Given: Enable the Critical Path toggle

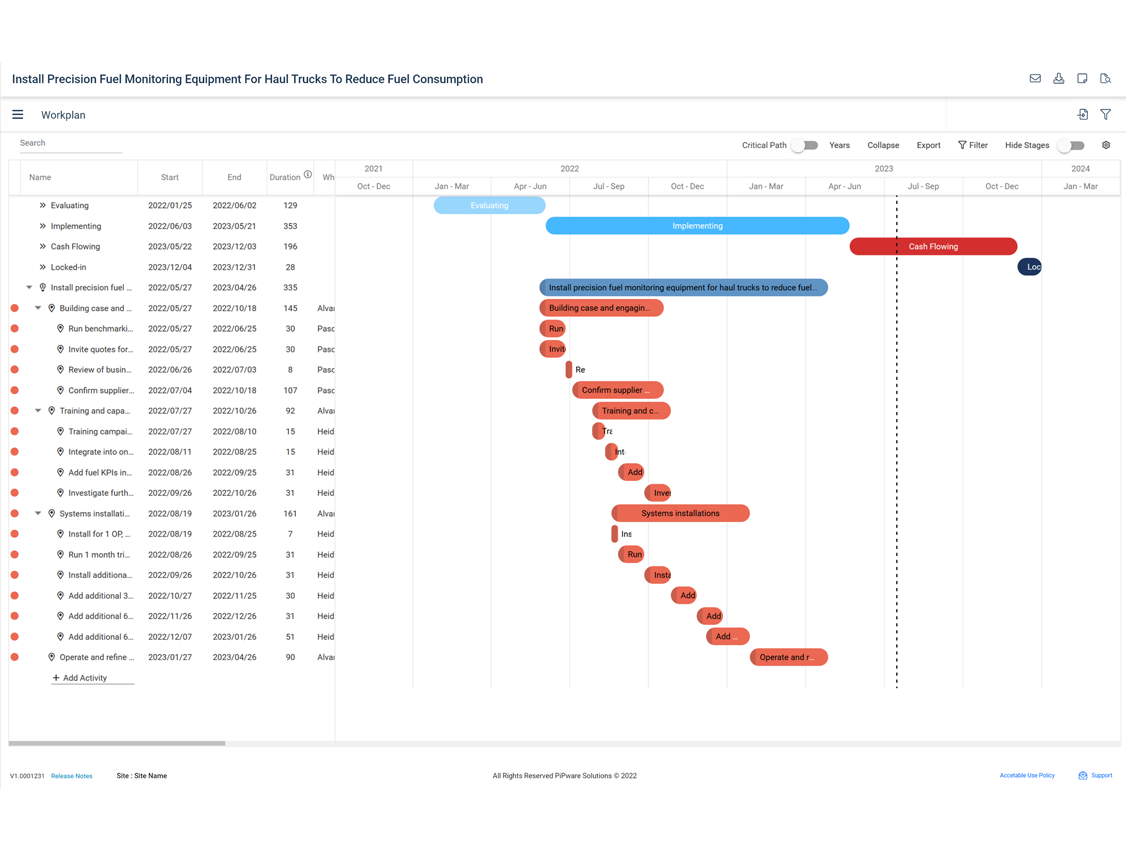Looking at the screenshot, I should click(805, 146).
